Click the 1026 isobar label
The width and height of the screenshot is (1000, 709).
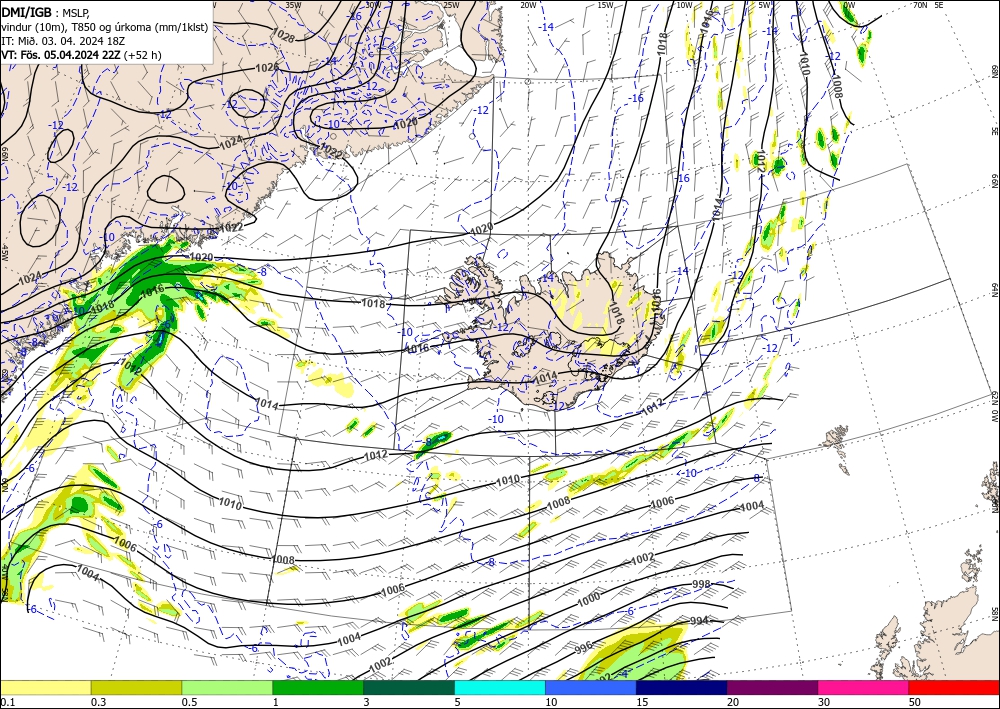coord(267,67)
